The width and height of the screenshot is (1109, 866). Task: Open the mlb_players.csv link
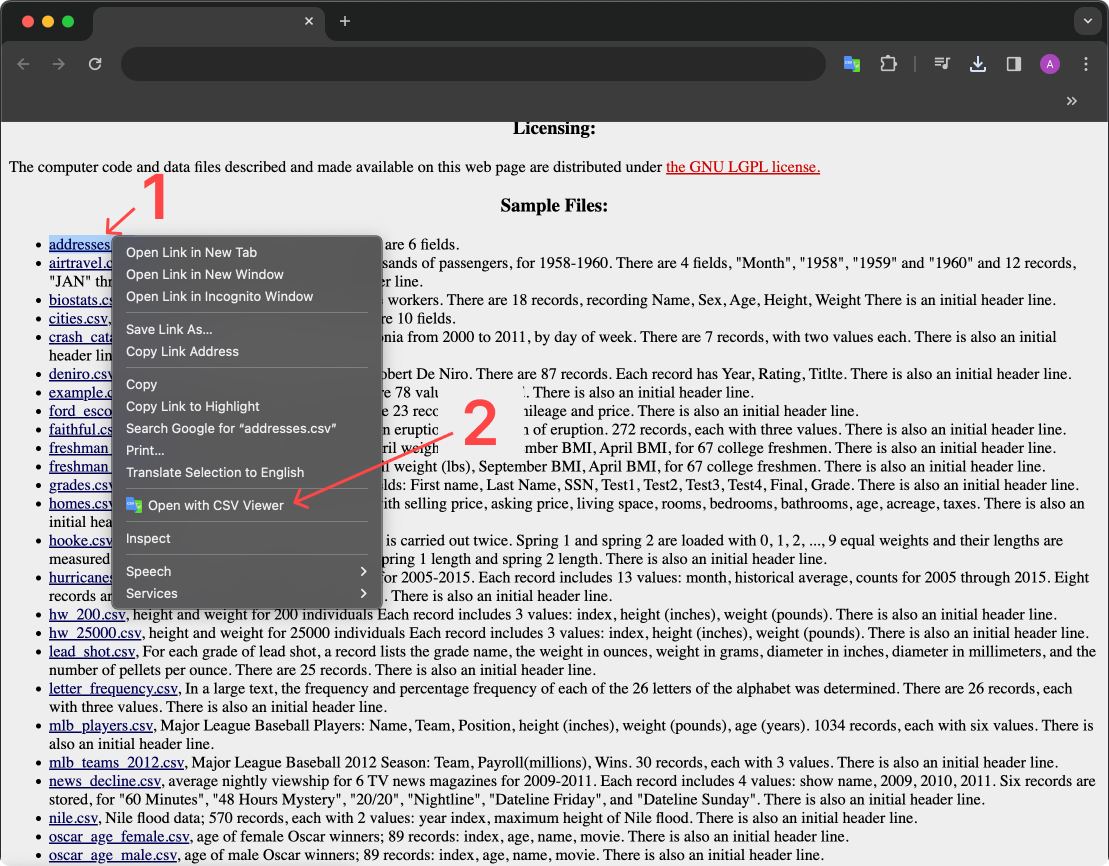100,725
